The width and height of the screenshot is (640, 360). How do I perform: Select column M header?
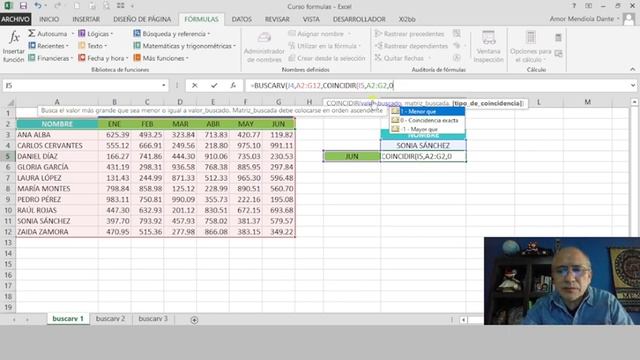point(587,102)
